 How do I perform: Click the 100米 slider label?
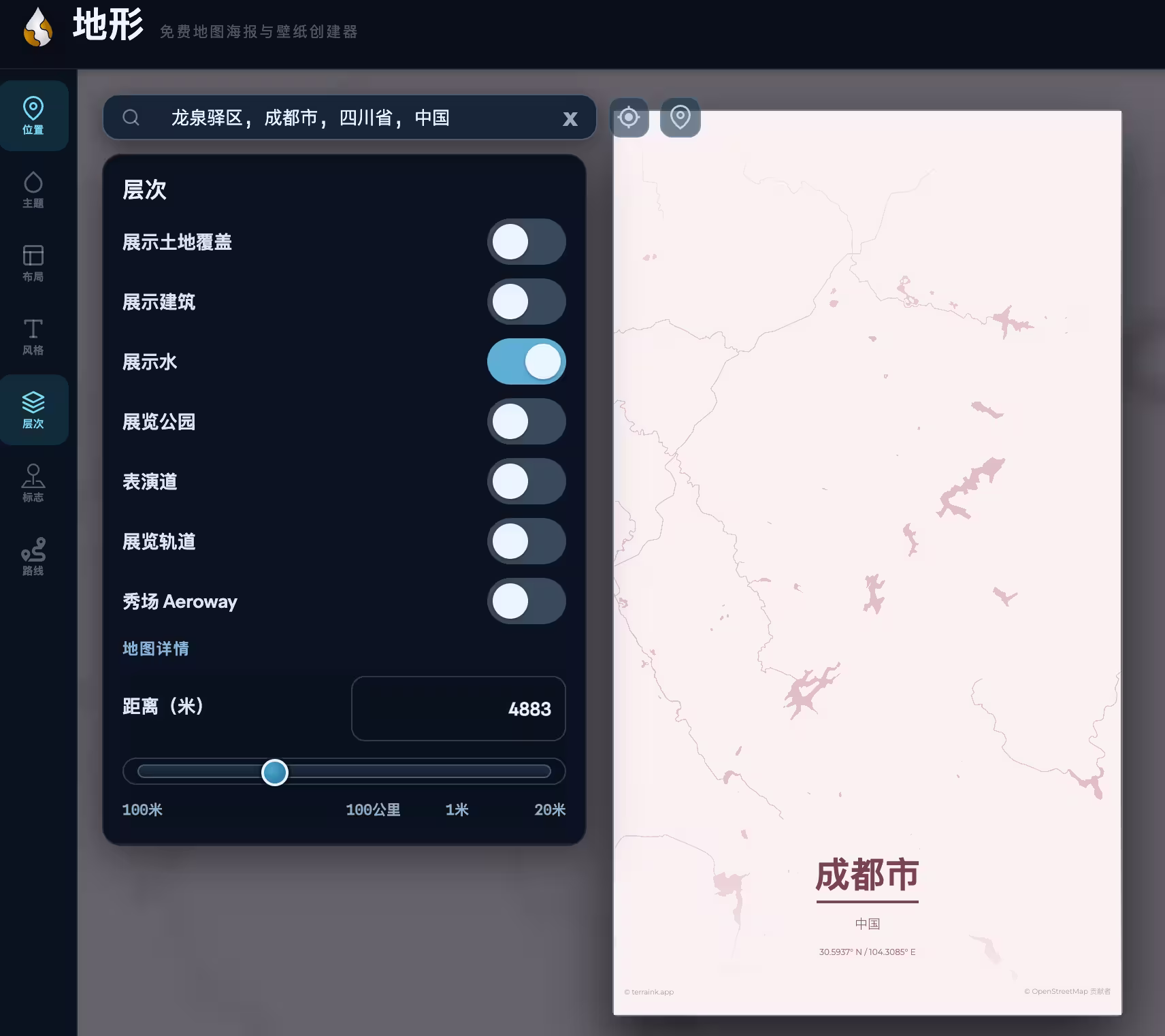(x=142, y=809)
